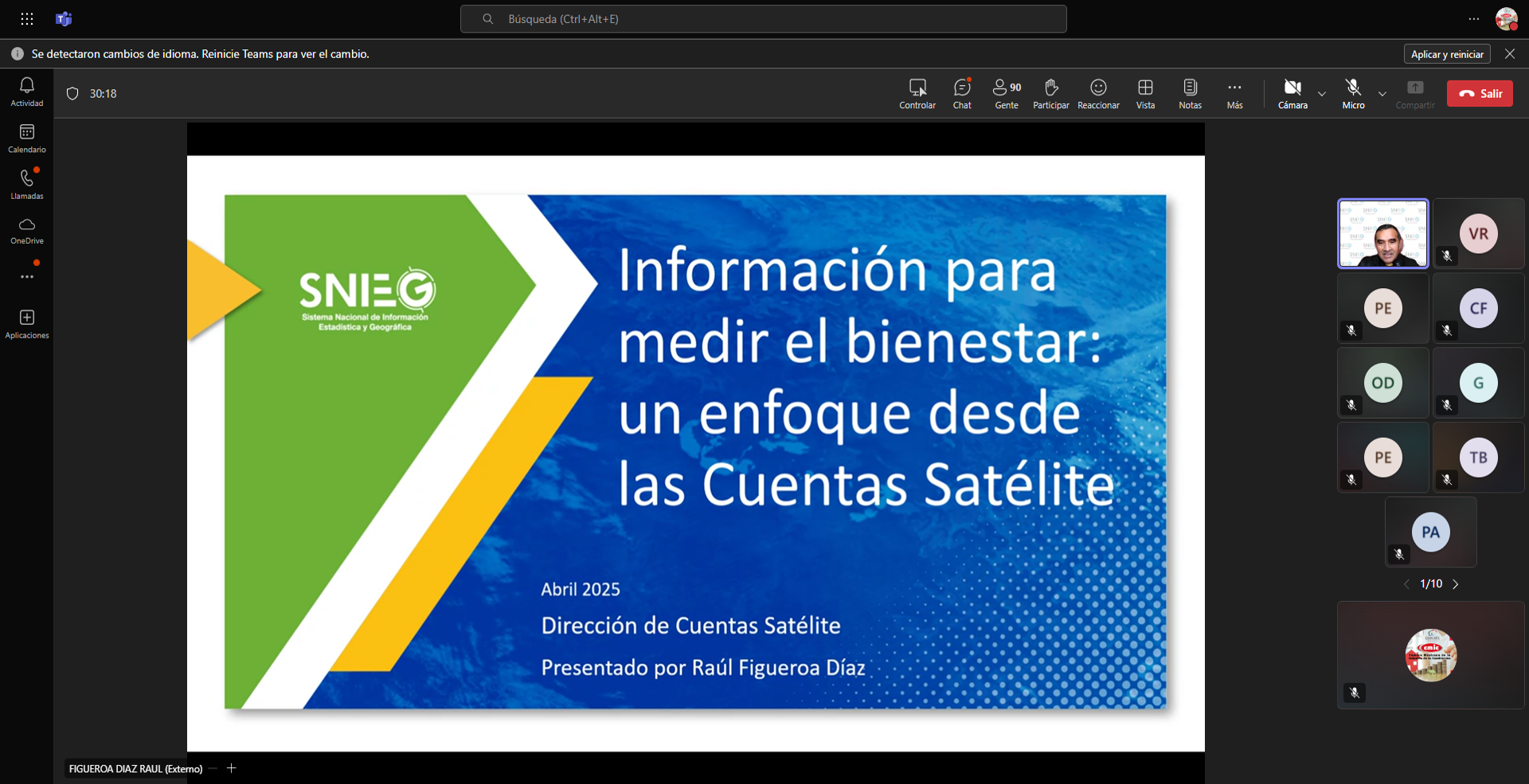Toggle the Cámara on or off

(1292, 94)
